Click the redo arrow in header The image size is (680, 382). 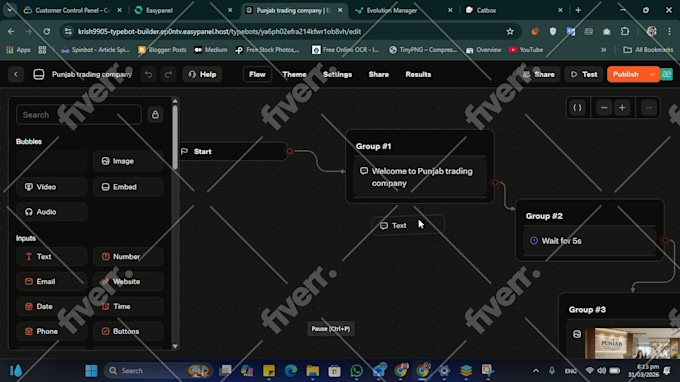coord(168,75)
